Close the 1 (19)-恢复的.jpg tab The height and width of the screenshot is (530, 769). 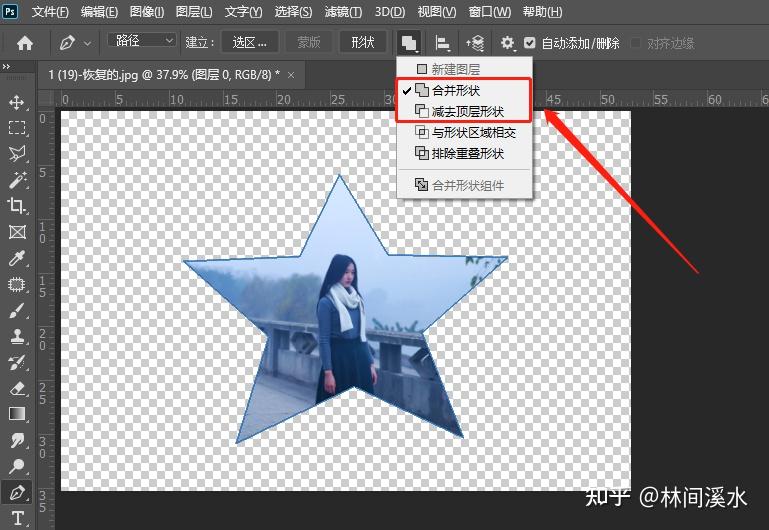point(291,75)
